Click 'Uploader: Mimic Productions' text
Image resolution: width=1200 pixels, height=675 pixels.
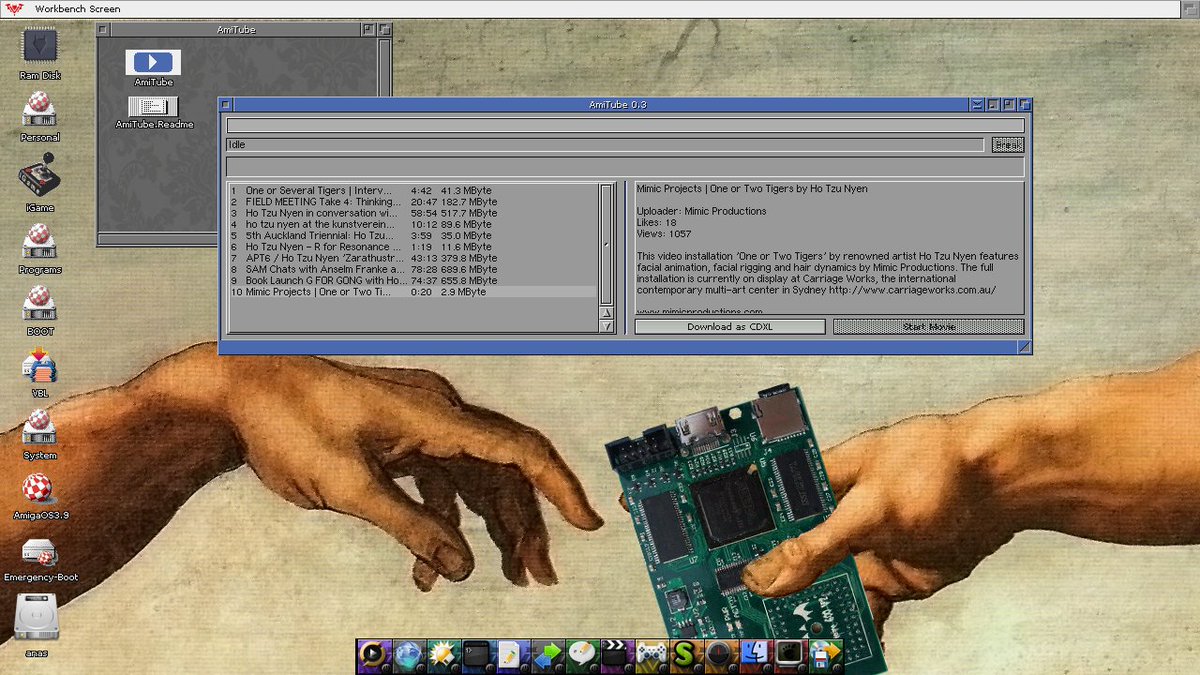click(701, 211)
